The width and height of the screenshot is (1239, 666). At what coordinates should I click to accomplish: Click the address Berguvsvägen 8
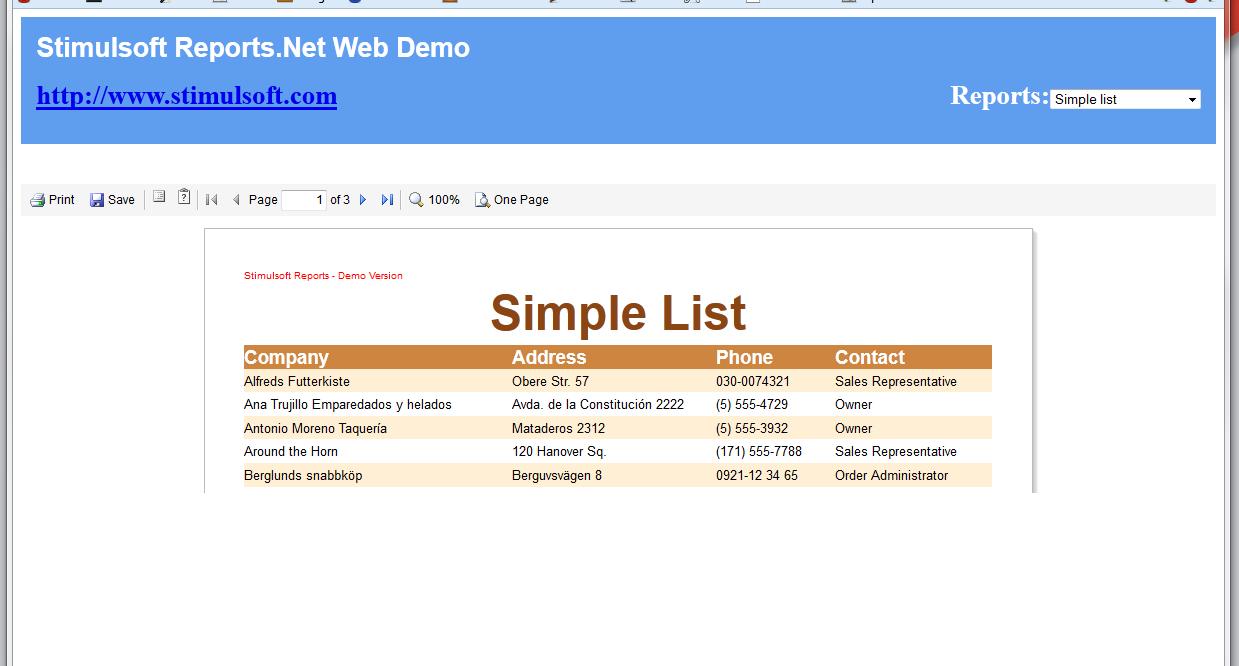[x=557, y=476]
